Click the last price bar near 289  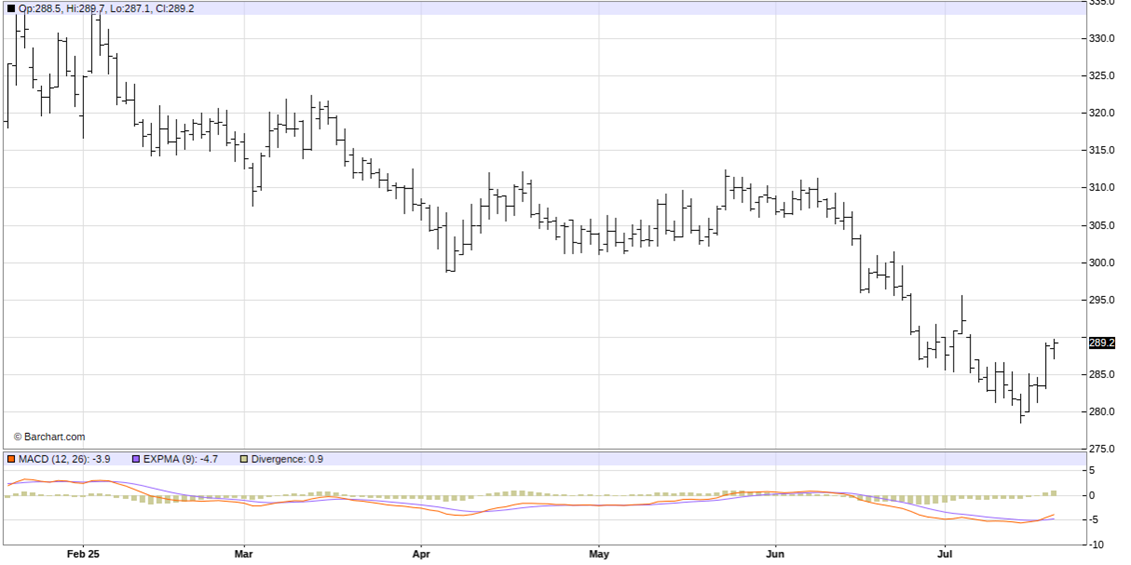pos(1055,349)
